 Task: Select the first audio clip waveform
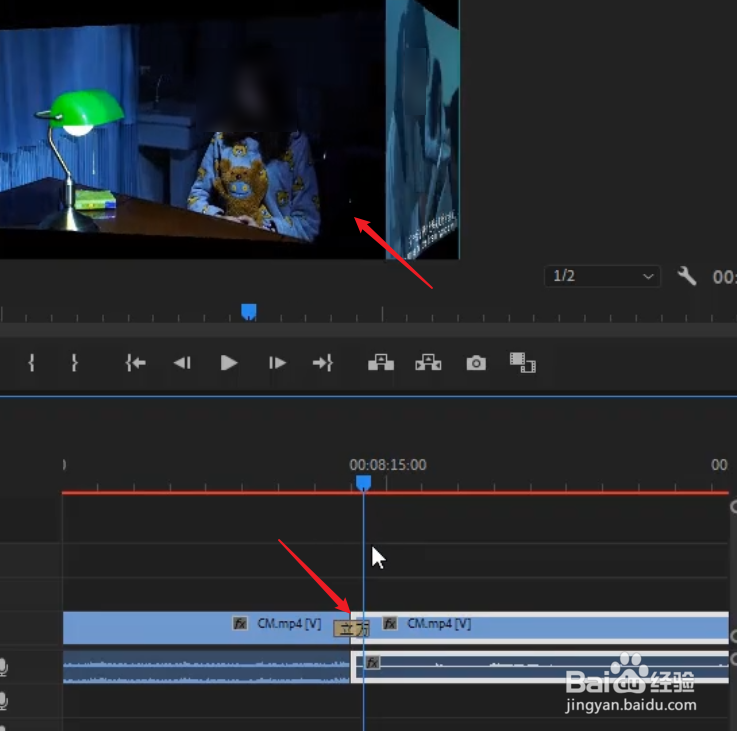[x=207, y=667]
